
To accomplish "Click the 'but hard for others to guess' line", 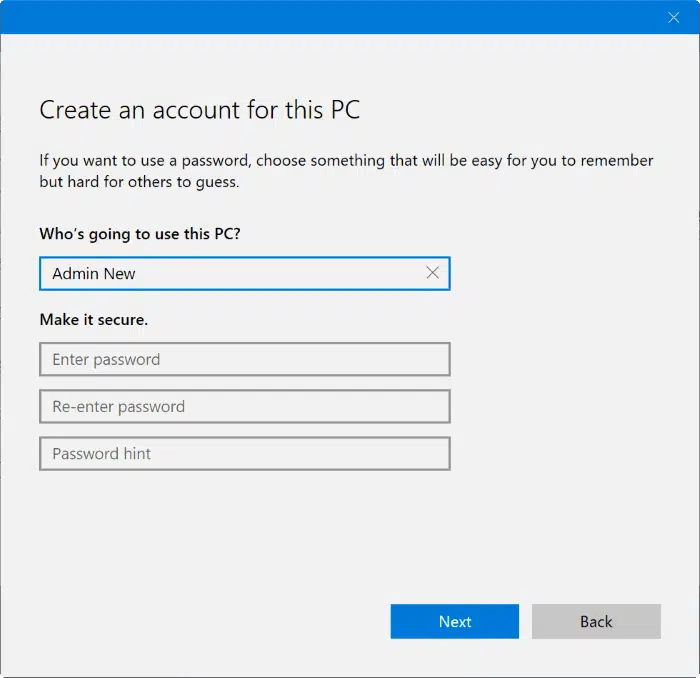I will (x=139, y=183).
